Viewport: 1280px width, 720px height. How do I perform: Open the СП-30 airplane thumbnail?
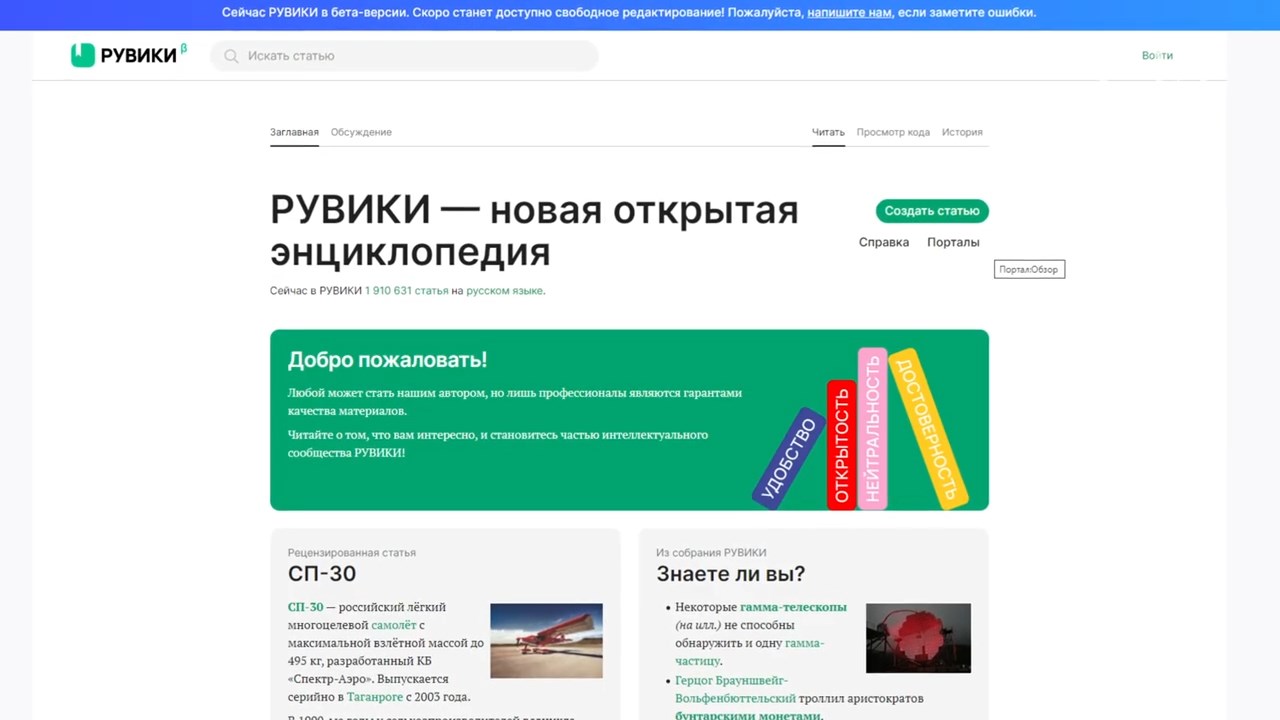point(546,640)
